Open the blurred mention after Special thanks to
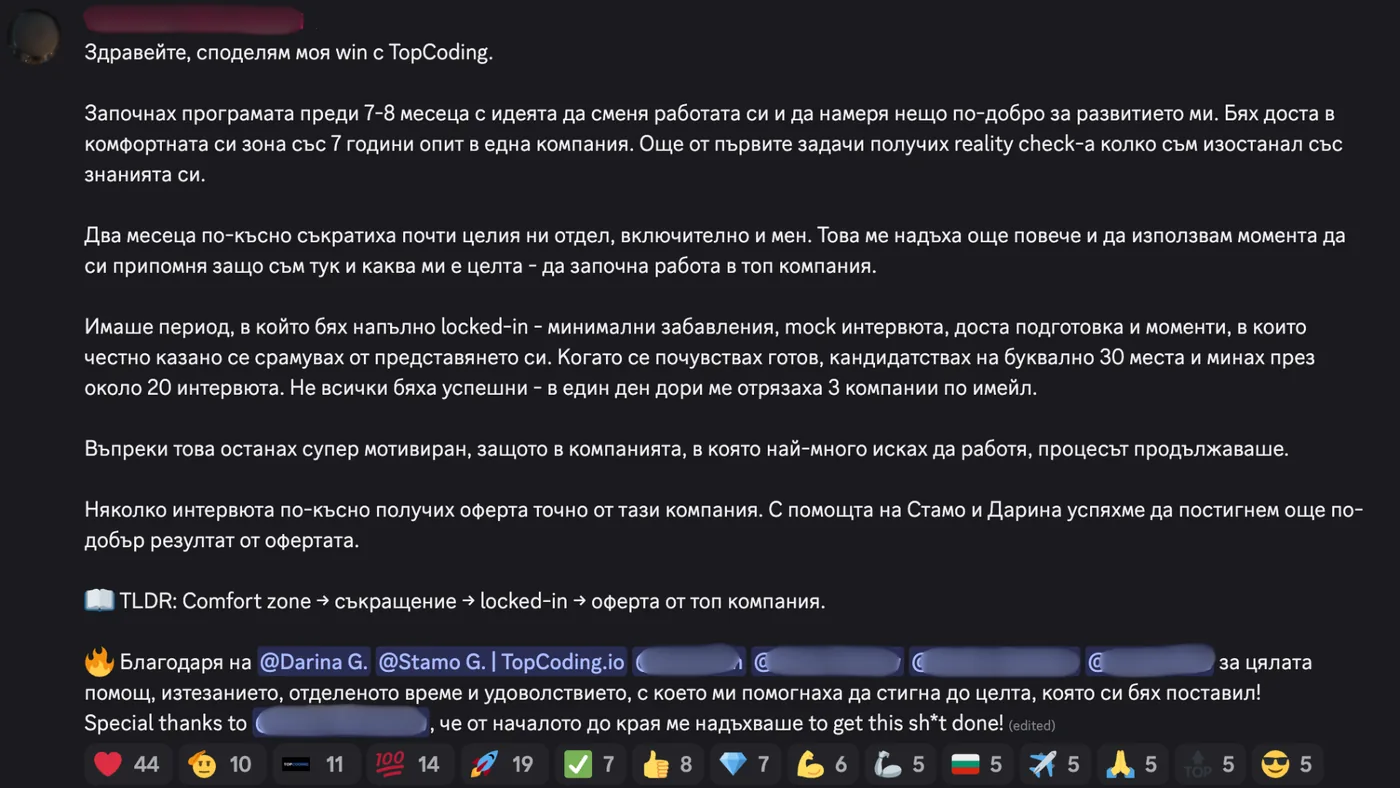1400x788 pixels. [x=341, y=722]
